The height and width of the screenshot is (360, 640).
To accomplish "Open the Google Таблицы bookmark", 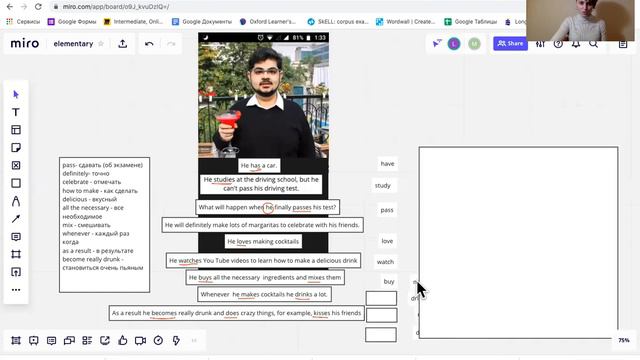I will click(x=471, y=22).
